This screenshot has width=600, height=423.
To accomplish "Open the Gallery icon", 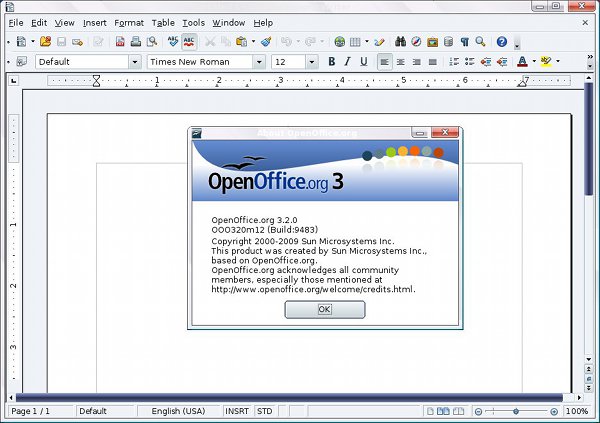I will tap(432, 41).
